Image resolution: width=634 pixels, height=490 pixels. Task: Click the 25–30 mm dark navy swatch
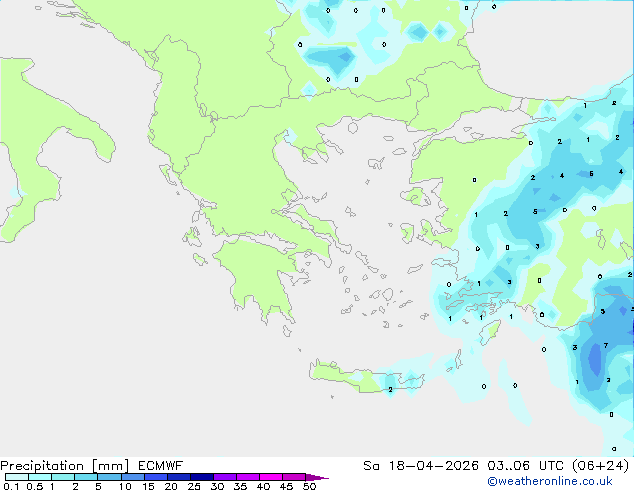pyautogui.click(x=201, y=477)
